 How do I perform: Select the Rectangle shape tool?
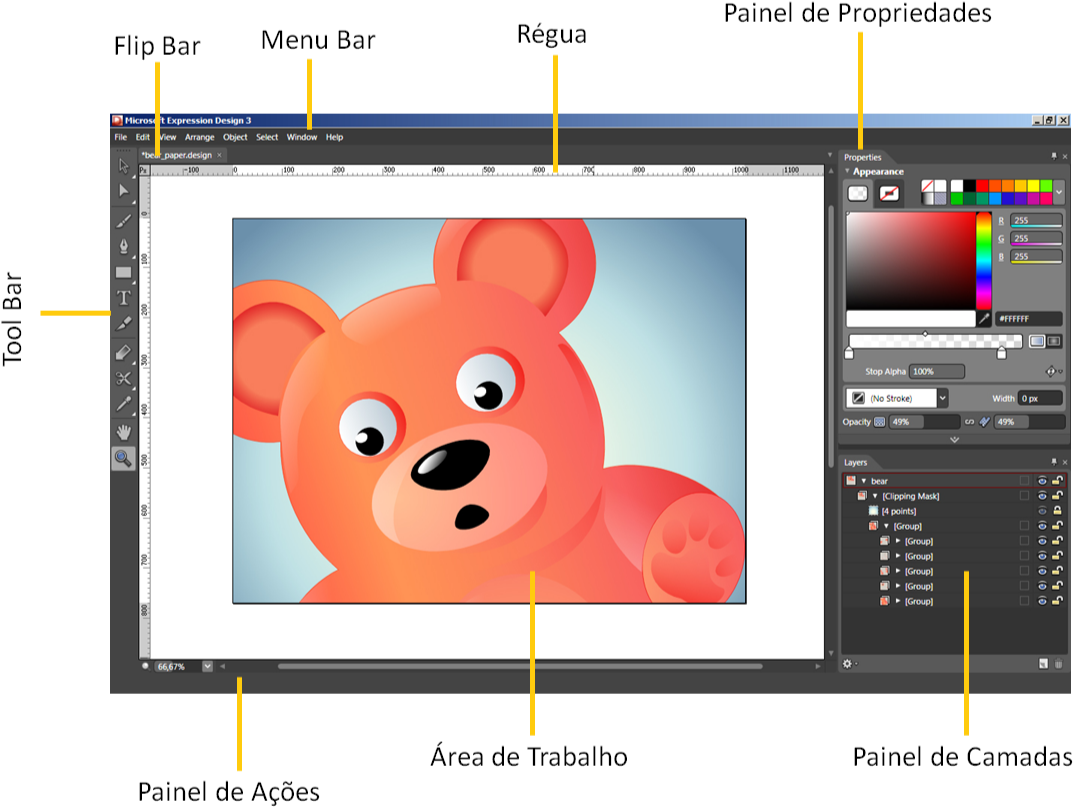[124, 272]
